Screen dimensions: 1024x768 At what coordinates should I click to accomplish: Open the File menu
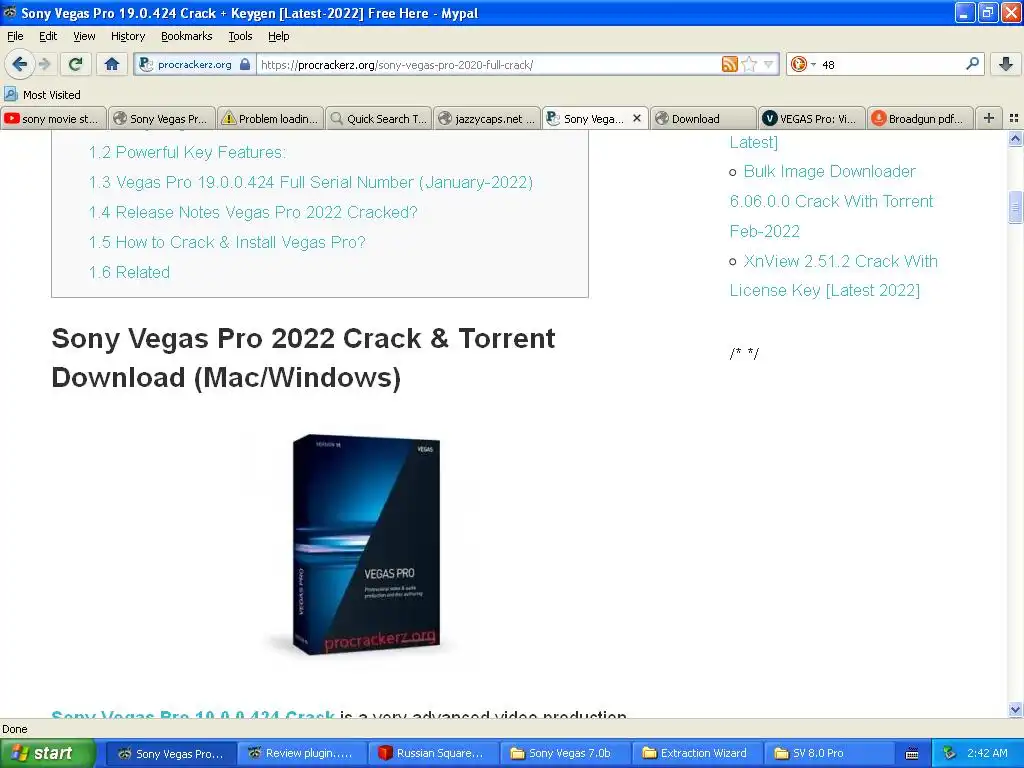pos(15,36)
